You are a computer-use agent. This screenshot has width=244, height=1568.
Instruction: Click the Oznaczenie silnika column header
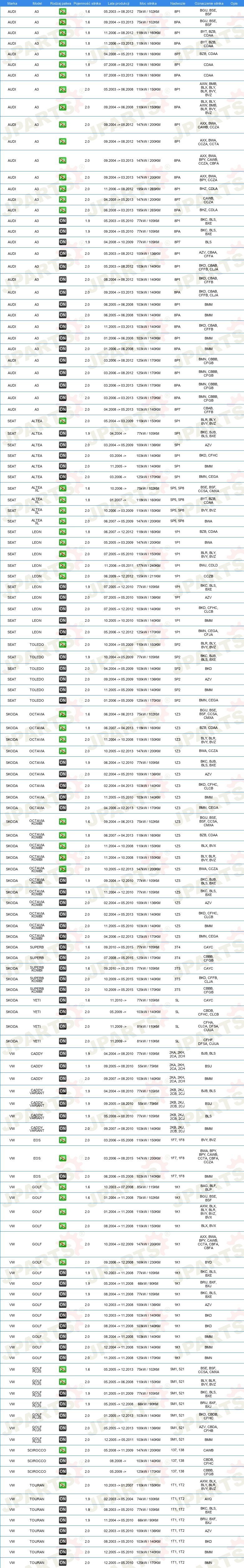tap(209, 3)
